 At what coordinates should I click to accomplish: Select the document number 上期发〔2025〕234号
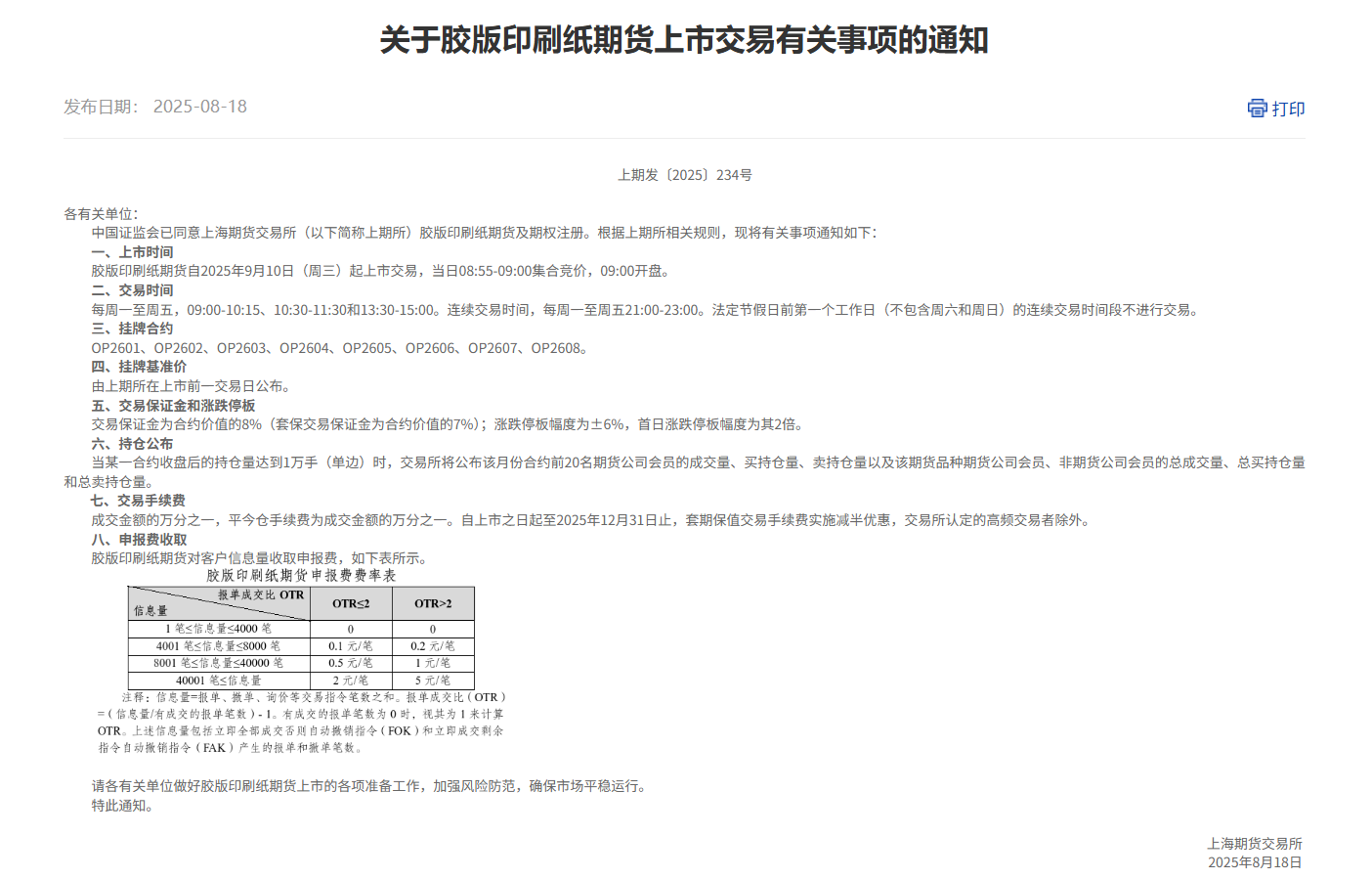(684, 174)
